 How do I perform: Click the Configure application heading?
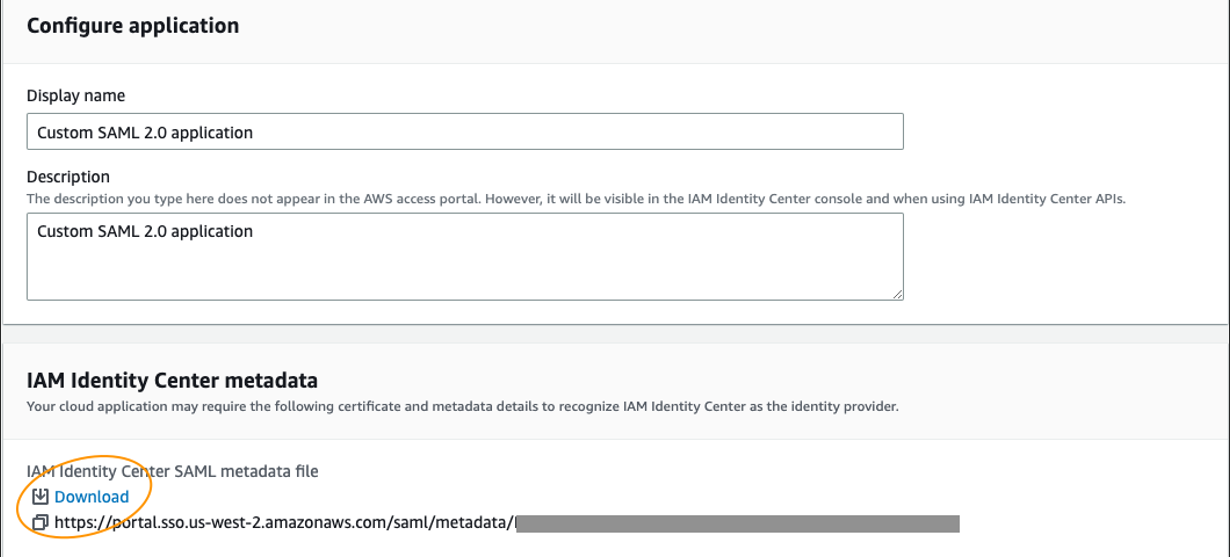pos(133,26)
